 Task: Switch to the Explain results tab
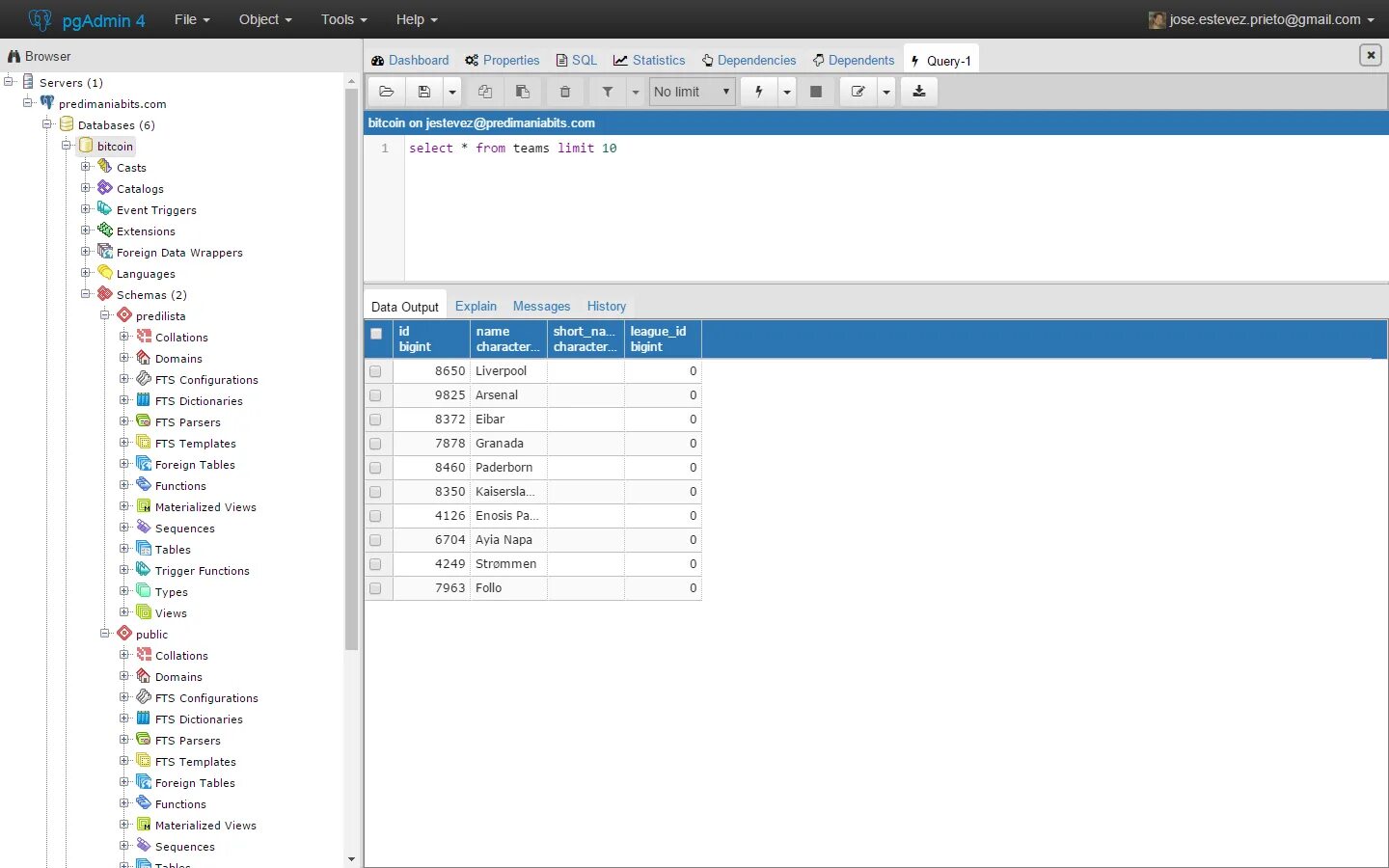point(476,306)
